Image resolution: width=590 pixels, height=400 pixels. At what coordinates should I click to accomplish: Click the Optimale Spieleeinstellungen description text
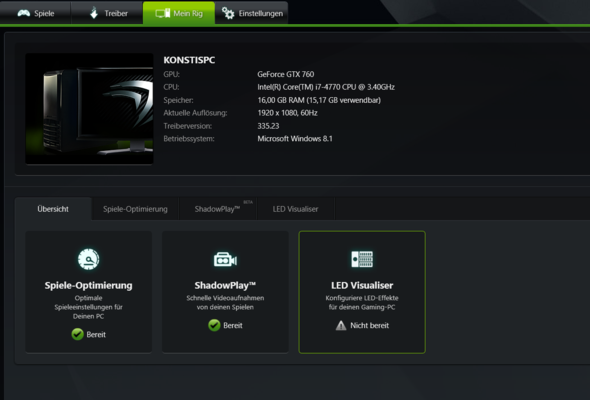(x=88, y=307)
